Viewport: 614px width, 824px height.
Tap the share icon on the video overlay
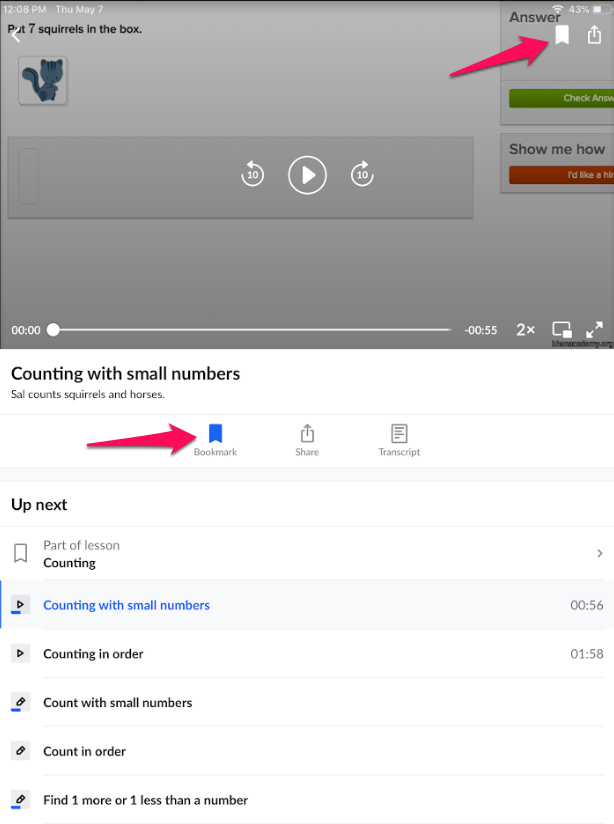(594, 35)
